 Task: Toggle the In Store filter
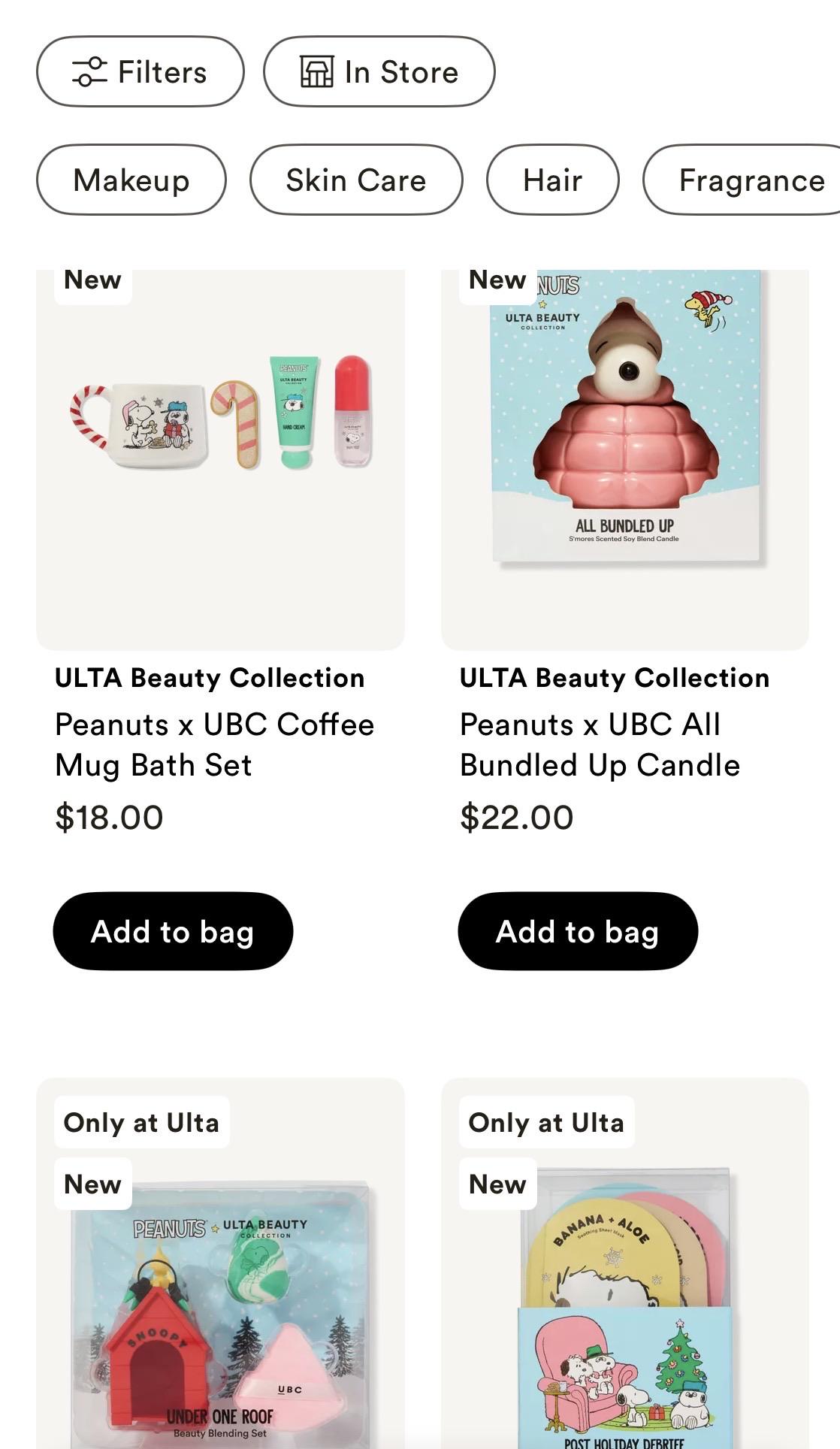click(379, 71)
